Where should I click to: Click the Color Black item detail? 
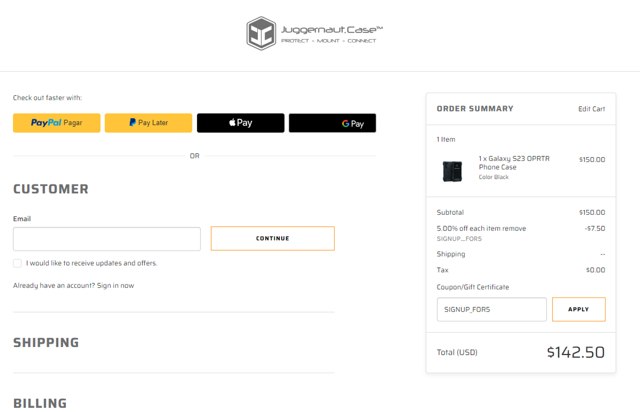click(x=493, y=177)
